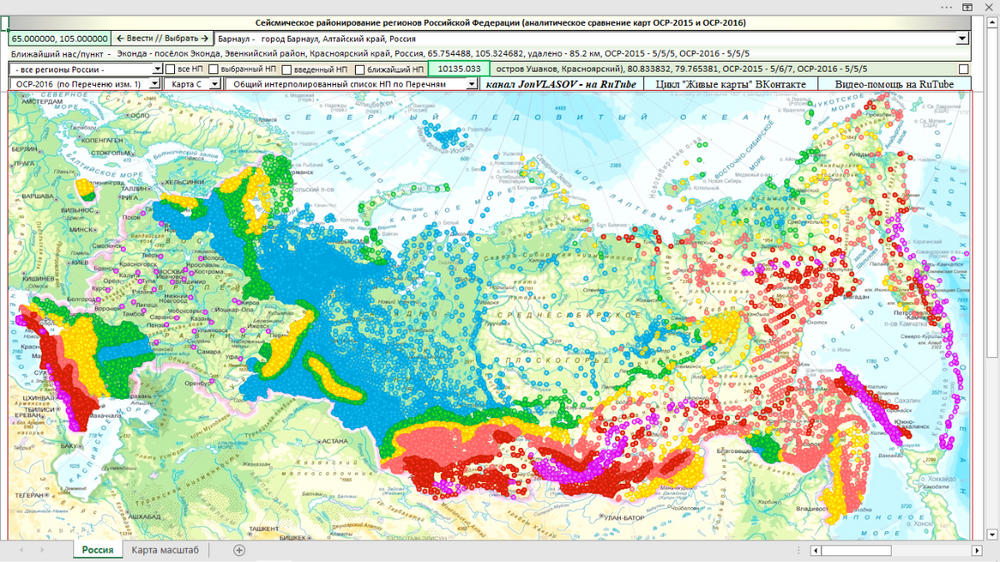Open the ribbon display options icon
This screenshot has width=1000, height=562.
(967, 7)
